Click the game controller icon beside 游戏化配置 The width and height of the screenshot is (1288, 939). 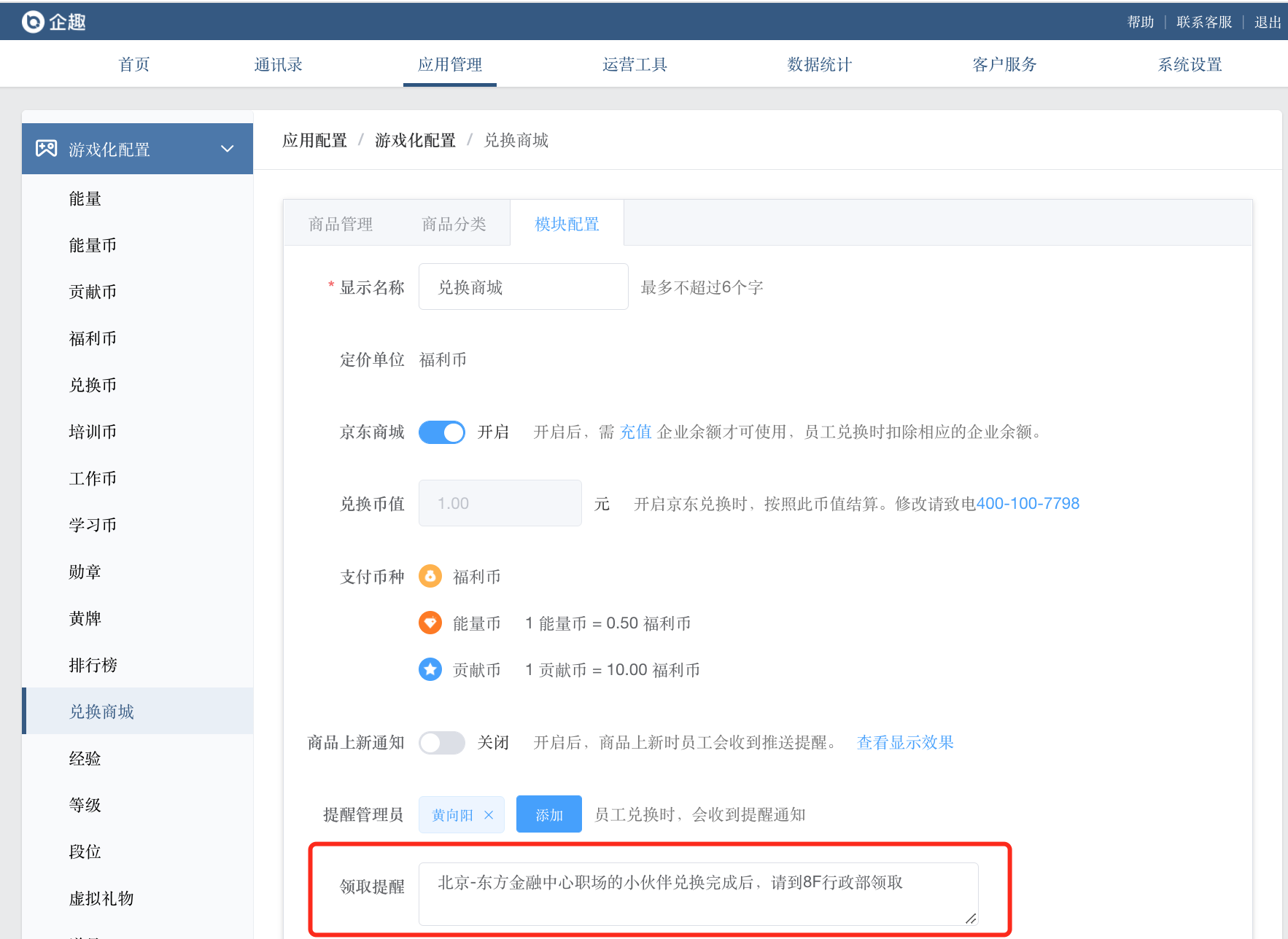pyautogui.click(x=47, y=149)
